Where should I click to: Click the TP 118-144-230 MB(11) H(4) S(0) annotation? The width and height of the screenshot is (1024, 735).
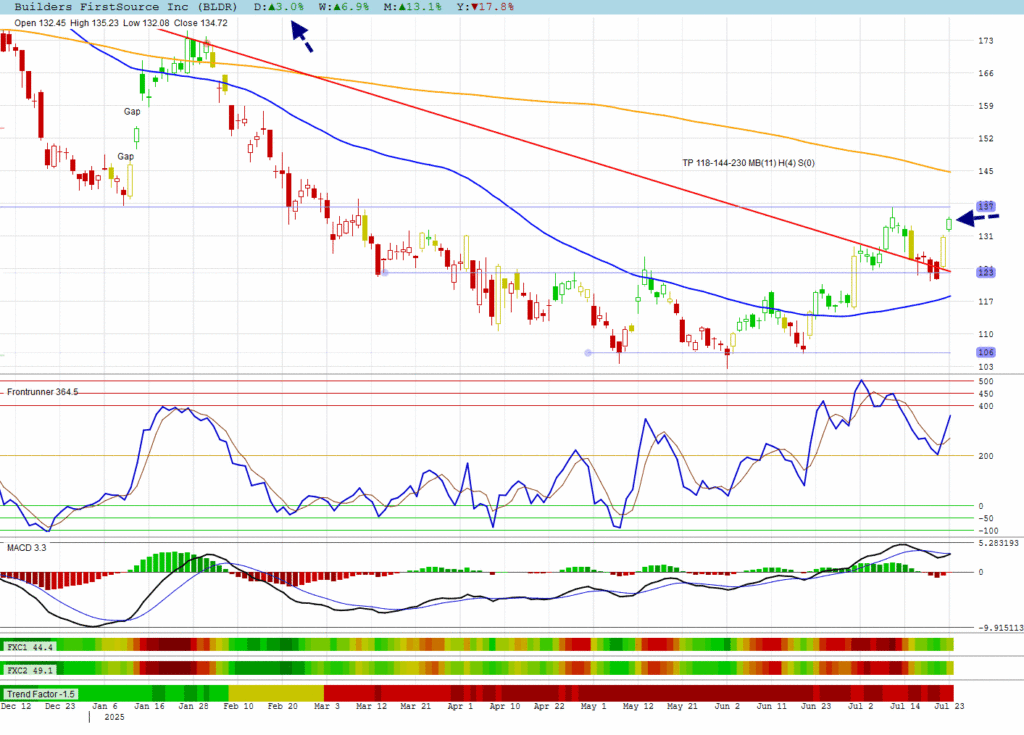point(748,163)
